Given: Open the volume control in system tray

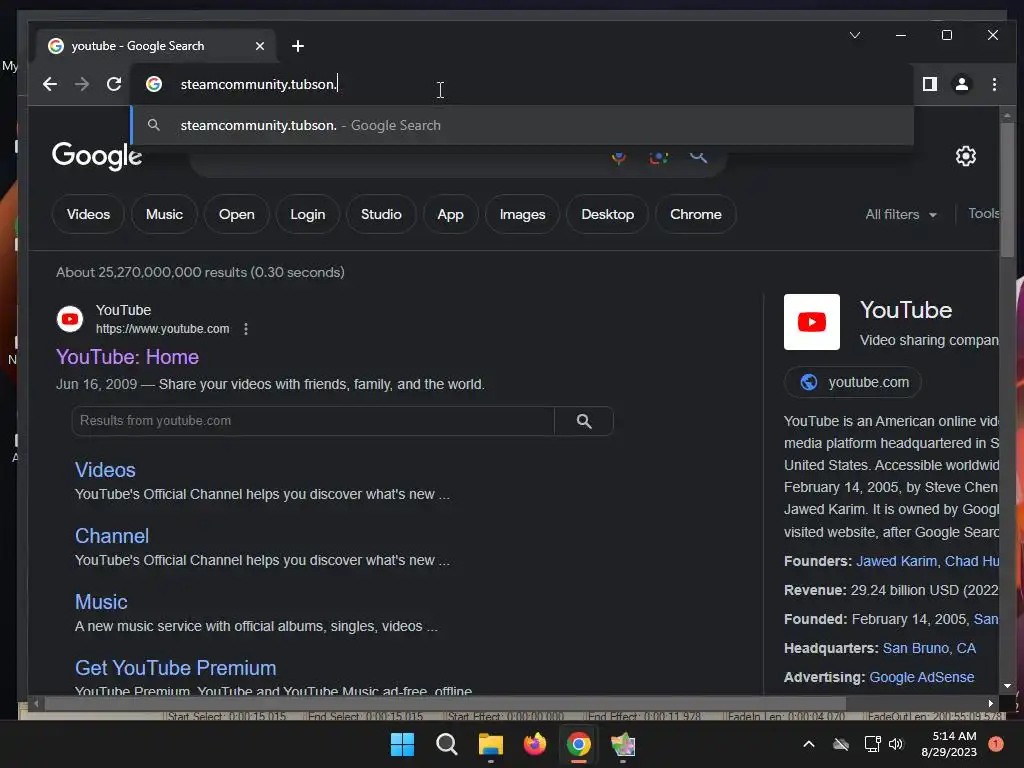Looking at the screenshot, I should click(896, 744).
